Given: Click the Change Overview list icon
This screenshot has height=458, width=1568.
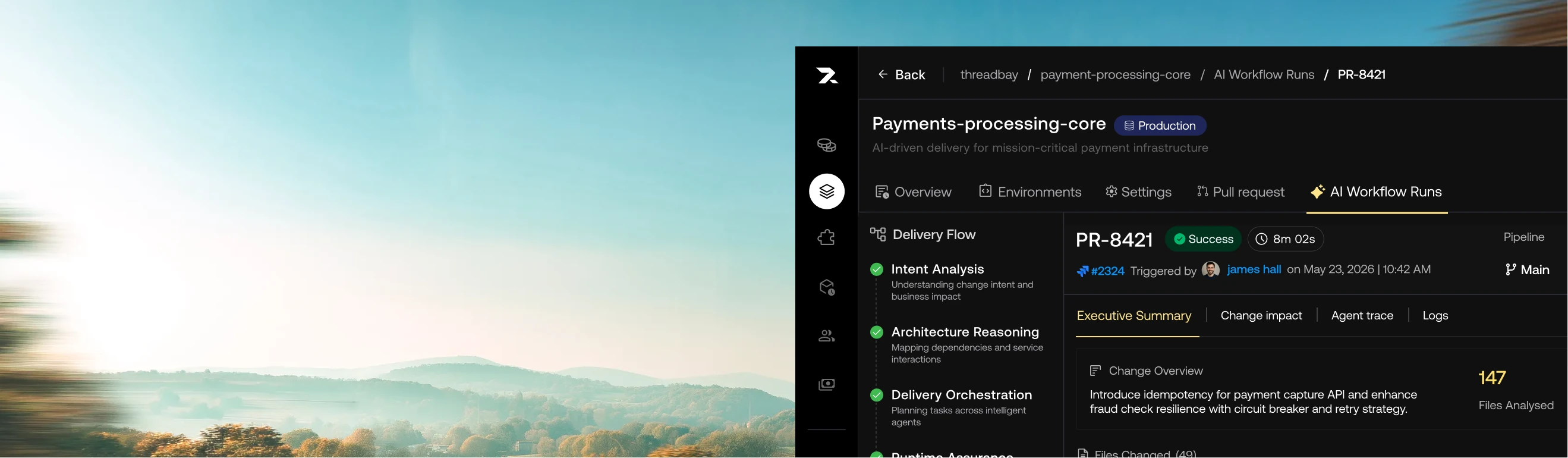Looking at the screenshot, I should pyautogui.click(x=1095, y=371).
